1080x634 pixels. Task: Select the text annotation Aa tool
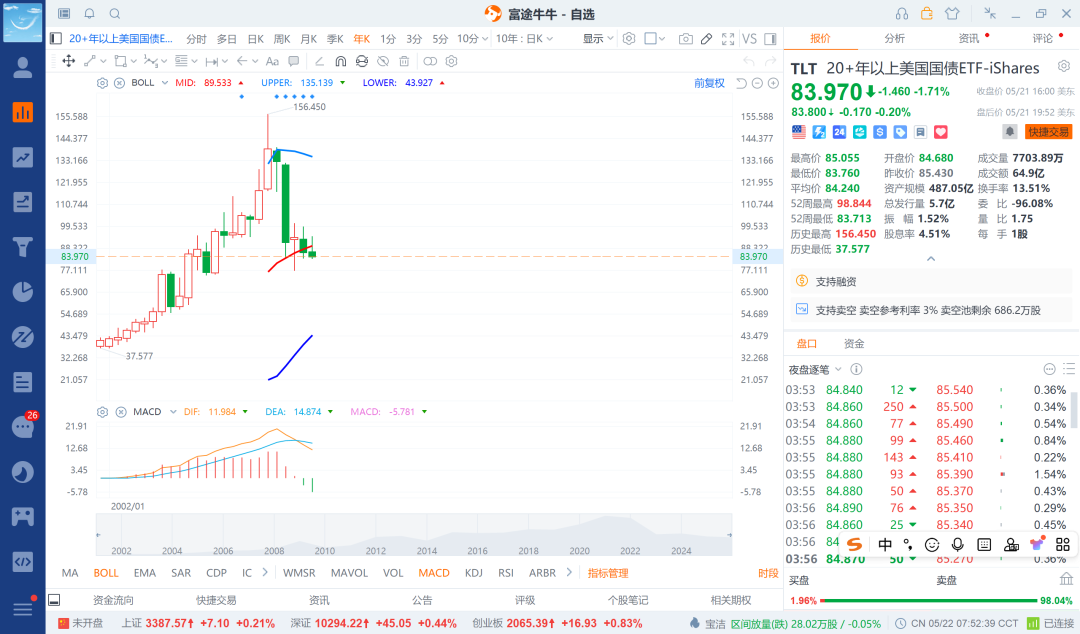[x=272, y=61]
